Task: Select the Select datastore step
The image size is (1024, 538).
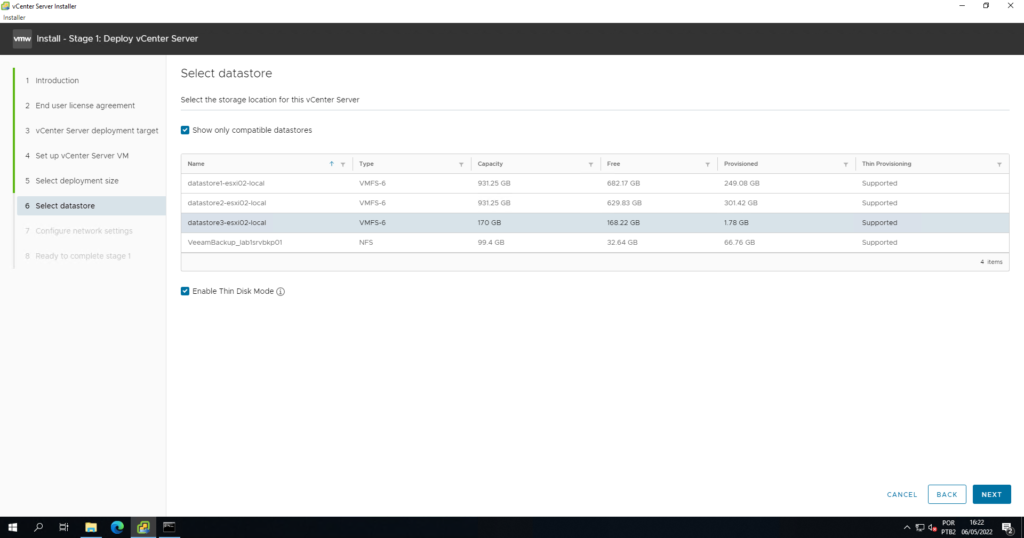Action: tap(91, 206)
